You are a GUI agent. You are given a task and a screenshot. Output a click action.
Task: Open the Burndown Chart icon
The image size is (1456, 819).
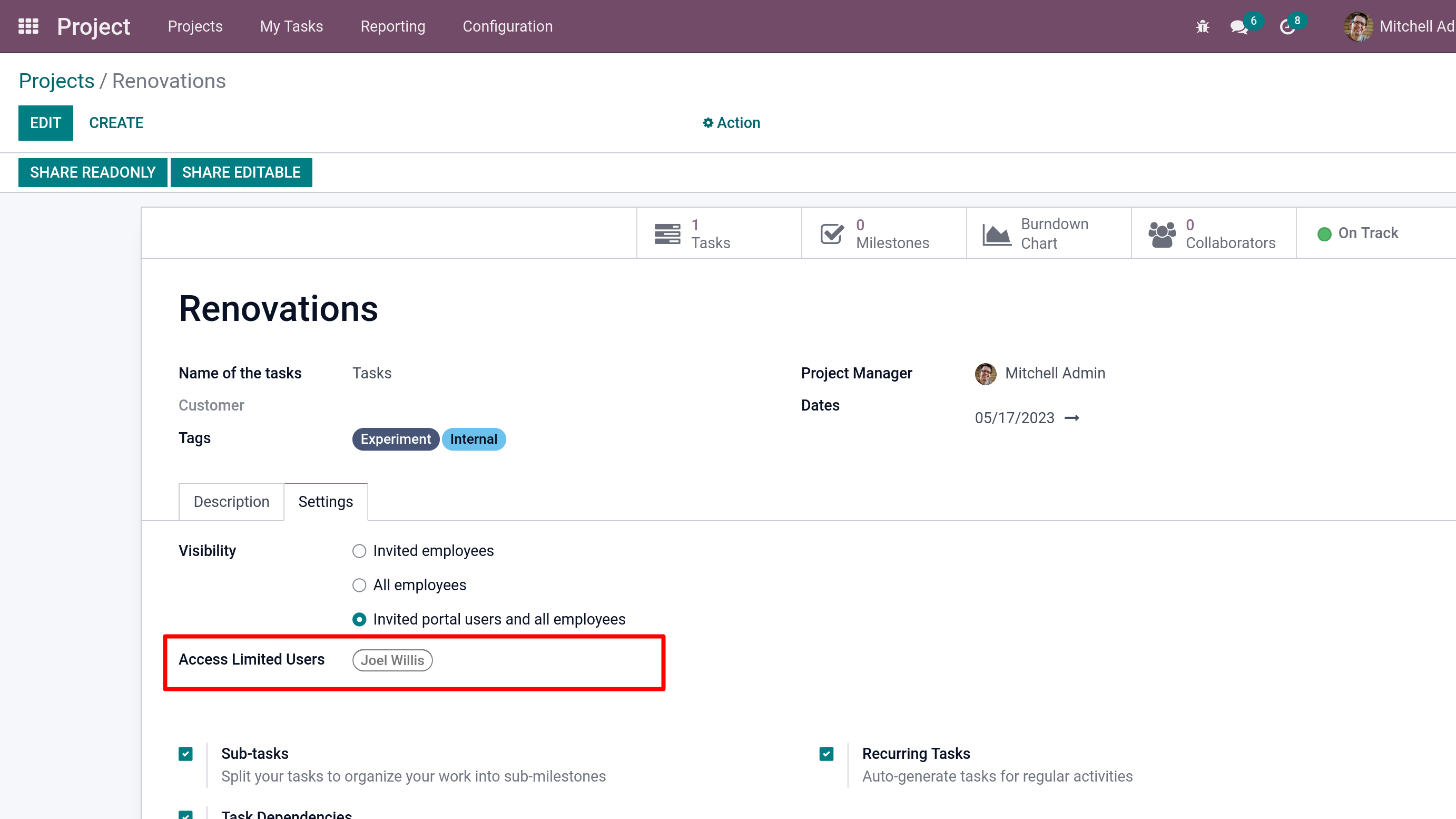pyautogui.click(x=996, y=233)
